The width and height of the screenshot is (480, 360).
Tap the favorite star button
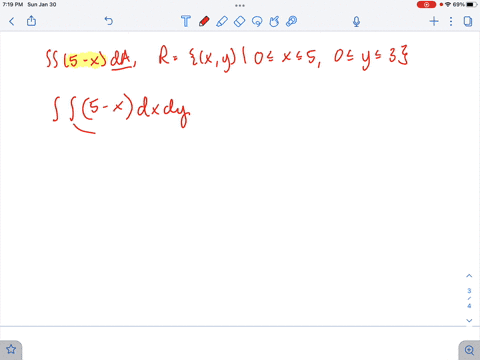tap(11, 350)
